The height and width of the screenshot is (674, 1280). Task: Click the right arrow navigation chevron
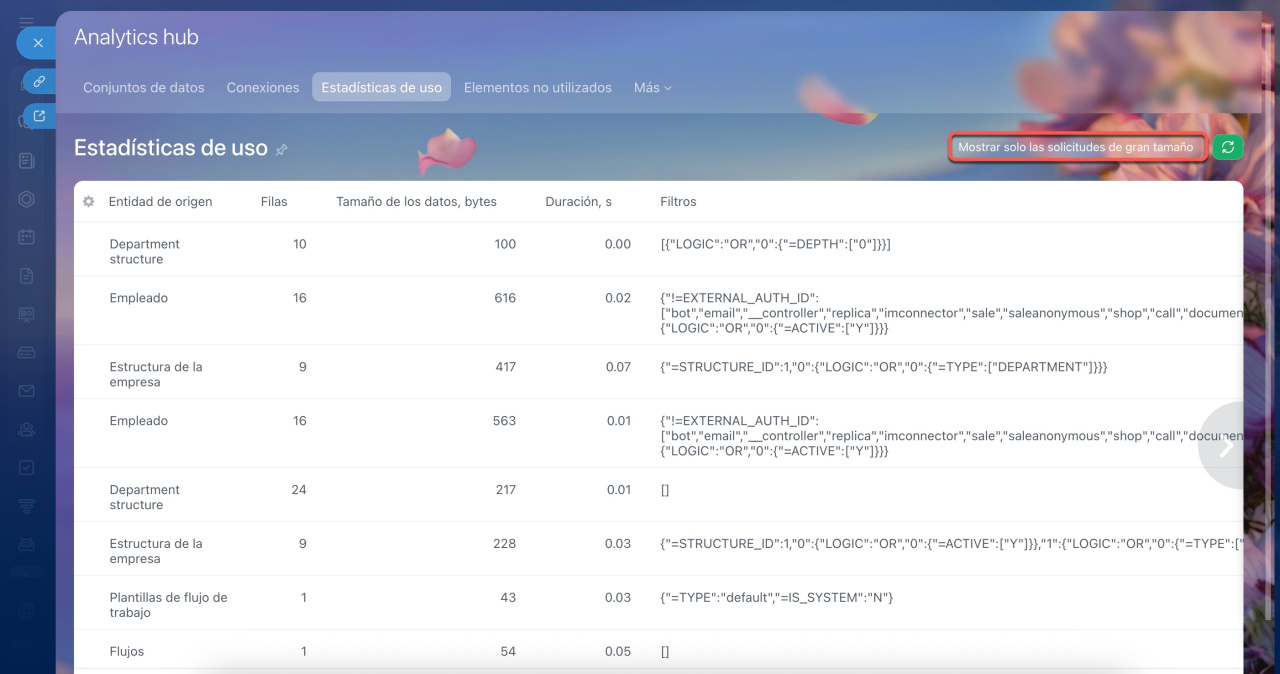pyautogui.click(x=1226, y=446)
